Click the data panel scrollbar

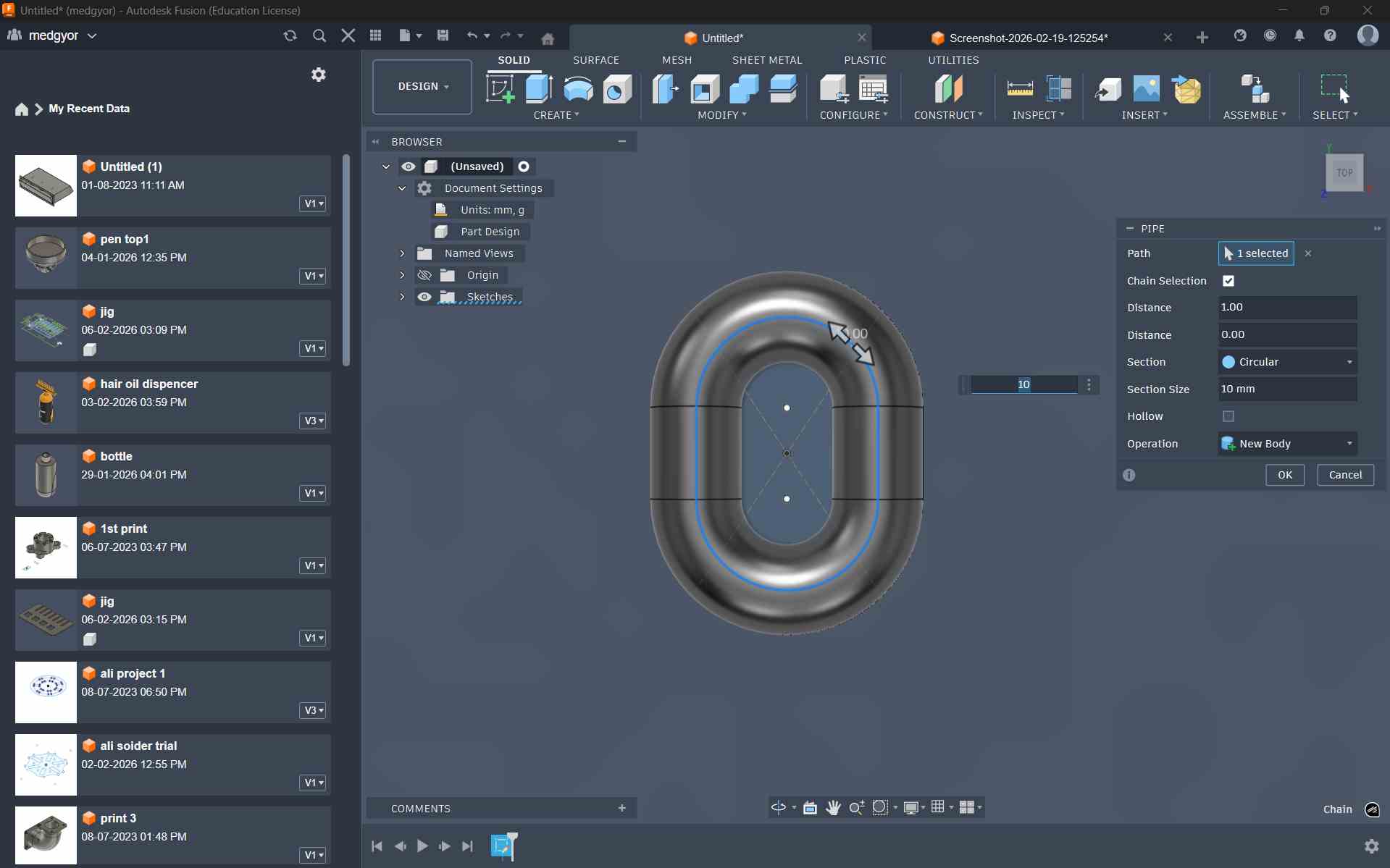[346, 261]
